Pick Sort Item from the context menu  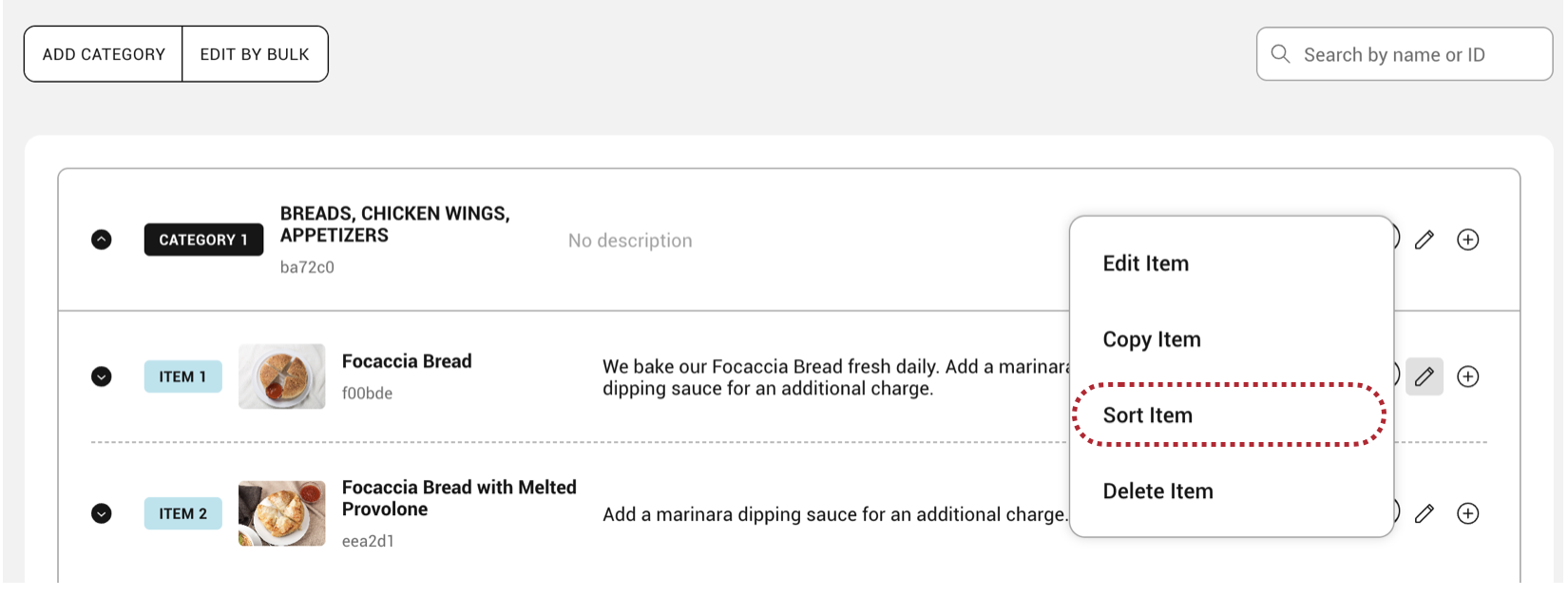[1147, 415]
